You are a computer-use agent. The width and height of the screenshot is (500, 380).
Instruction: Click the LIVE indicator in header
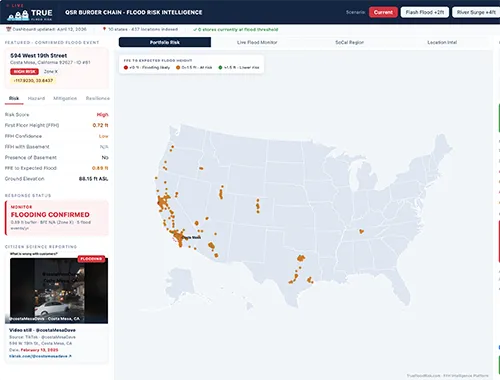tap(15, 5)
